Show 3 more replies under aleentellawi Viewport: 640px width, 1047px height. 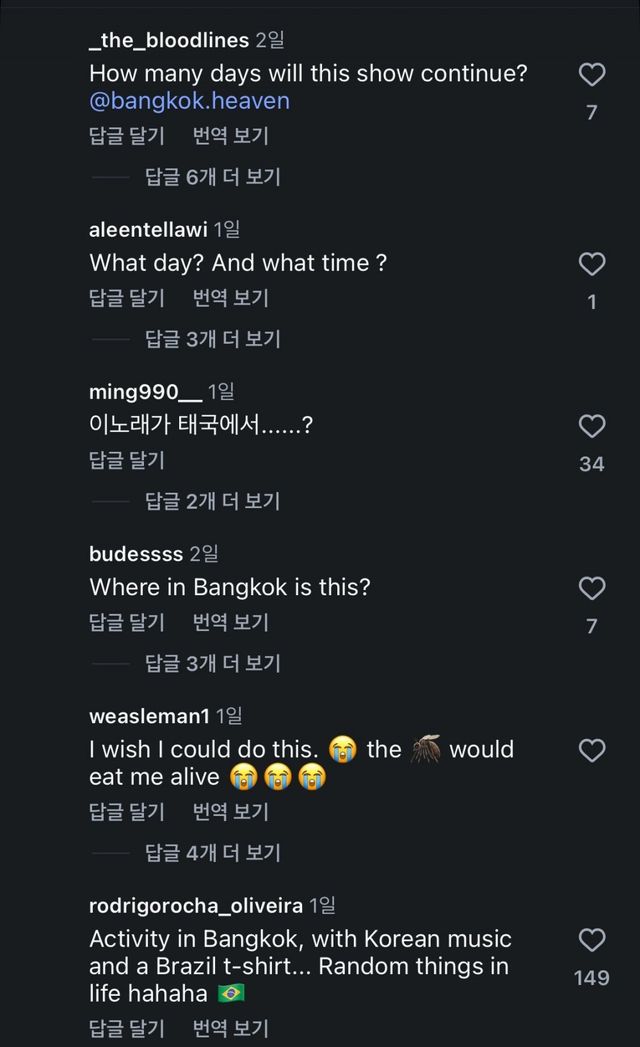point(212,339)
